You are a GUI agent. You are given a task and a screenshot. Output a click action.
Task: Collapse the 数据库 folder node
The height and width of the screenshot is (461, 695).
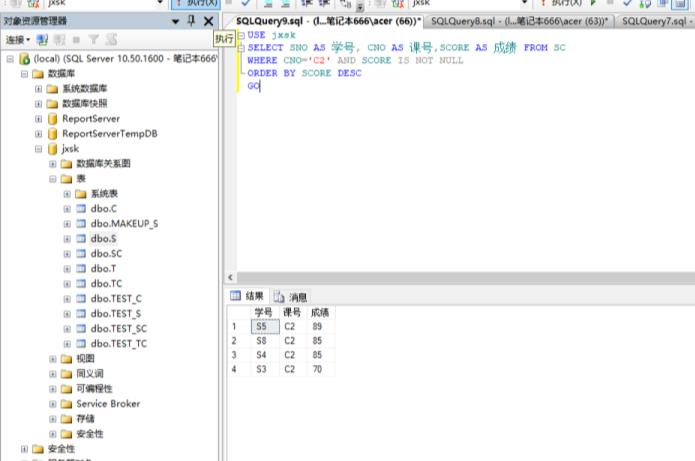pos(24,74)
